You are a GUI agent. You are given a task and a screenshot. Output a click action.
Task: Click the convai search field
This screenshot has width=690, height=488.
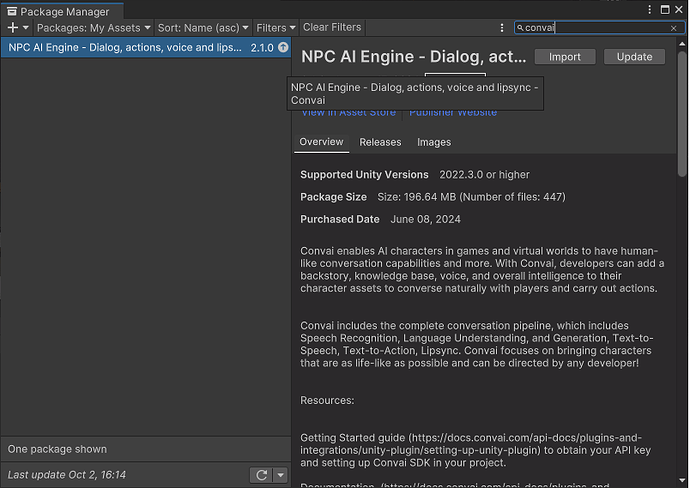tap(595, 28)
